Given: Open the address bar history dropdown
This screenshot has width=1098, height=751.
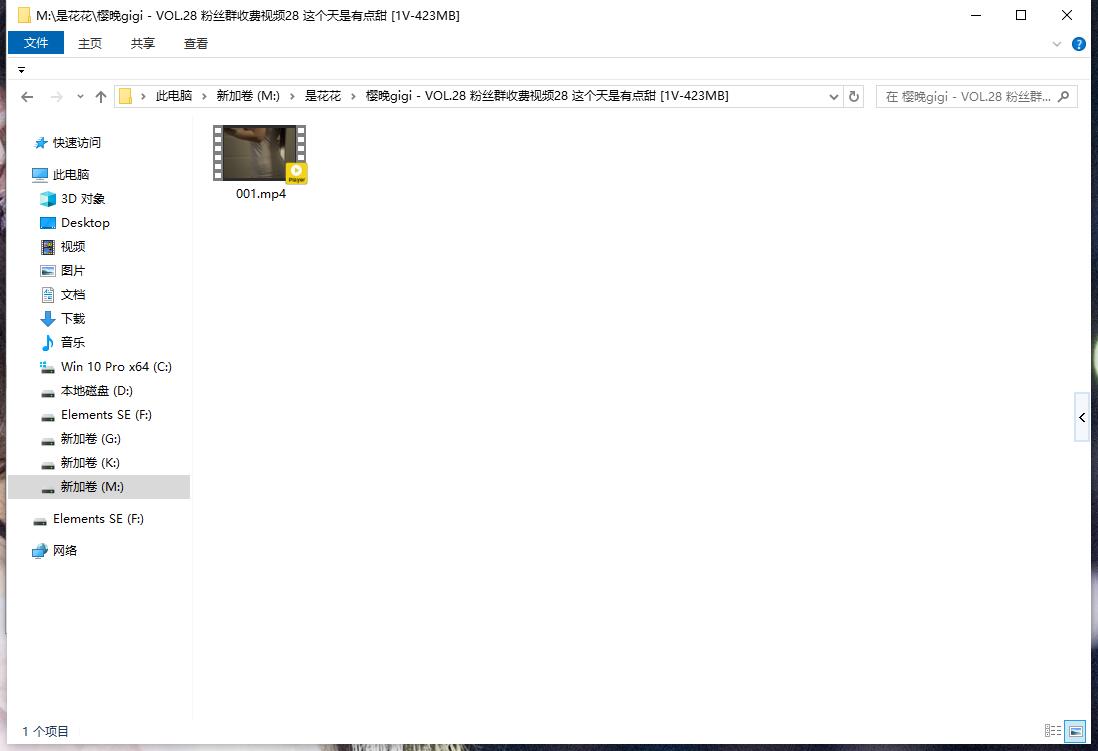Looking at the screenshot, I should pyautogui.click(x=833, y=97).
